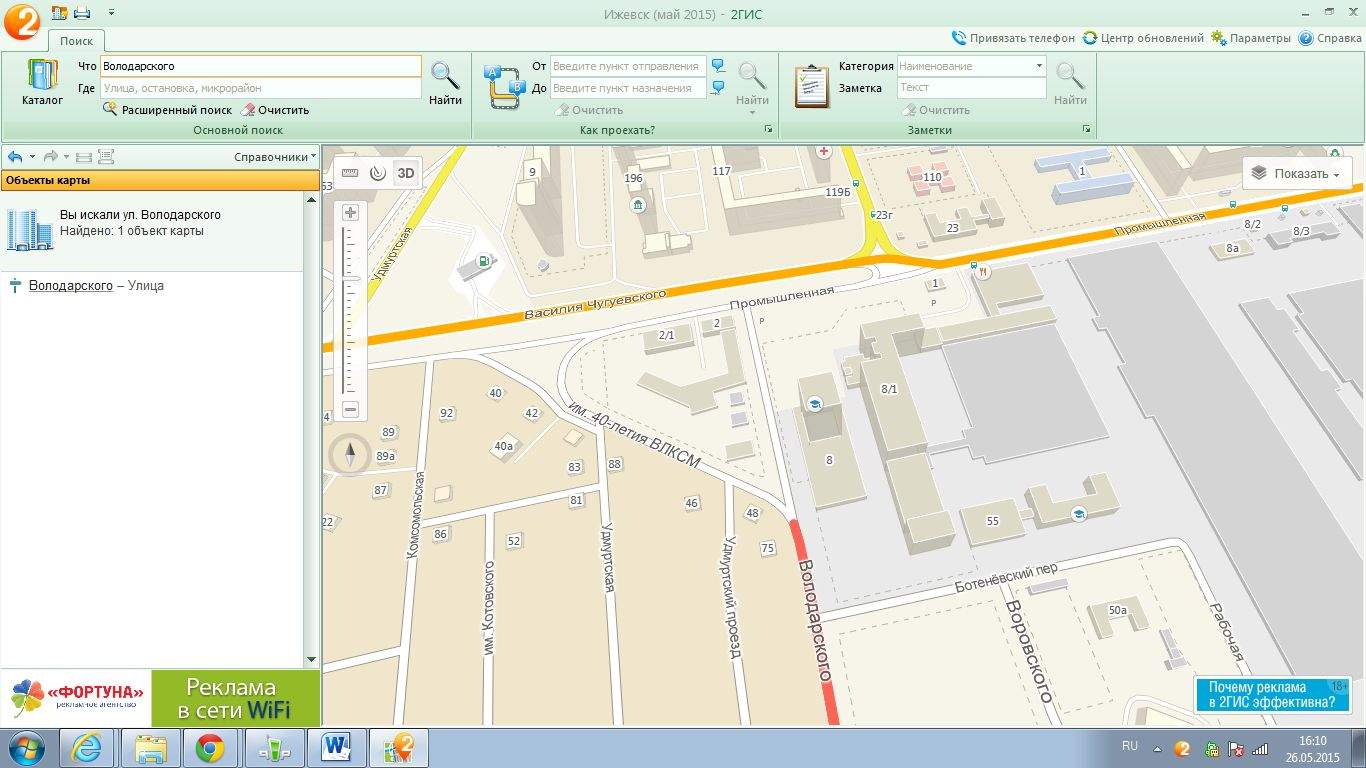Zoom out with the minus button
Viewport: 1366px width, 768px height.
350,409
